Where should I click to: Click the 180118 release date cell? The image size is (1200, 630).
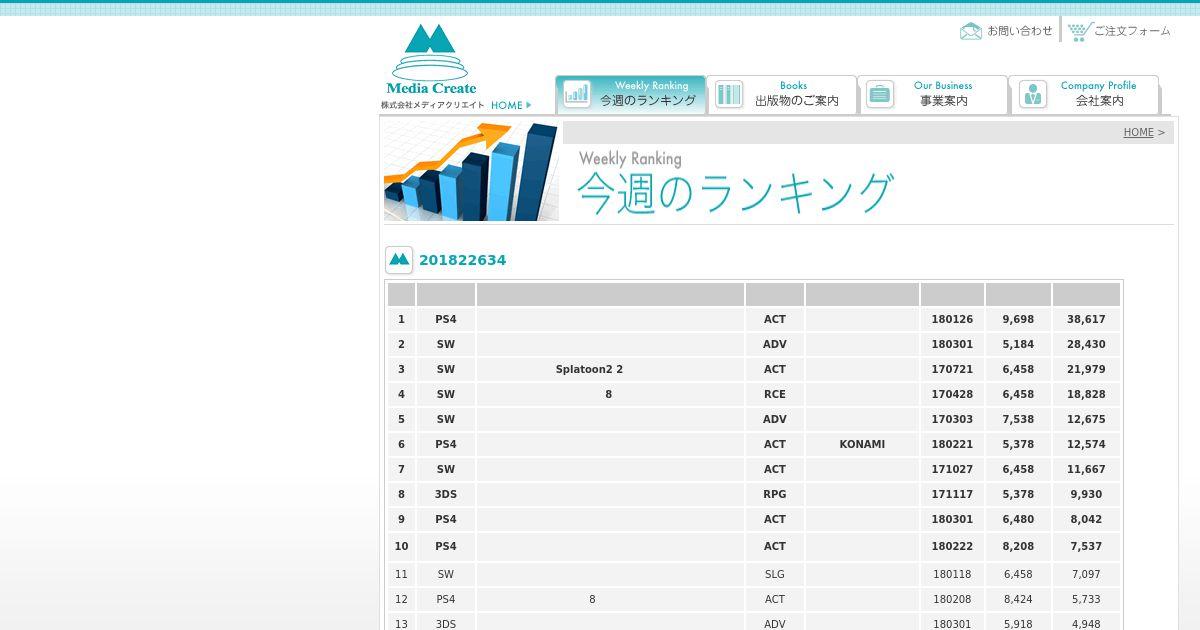[952, 574]
